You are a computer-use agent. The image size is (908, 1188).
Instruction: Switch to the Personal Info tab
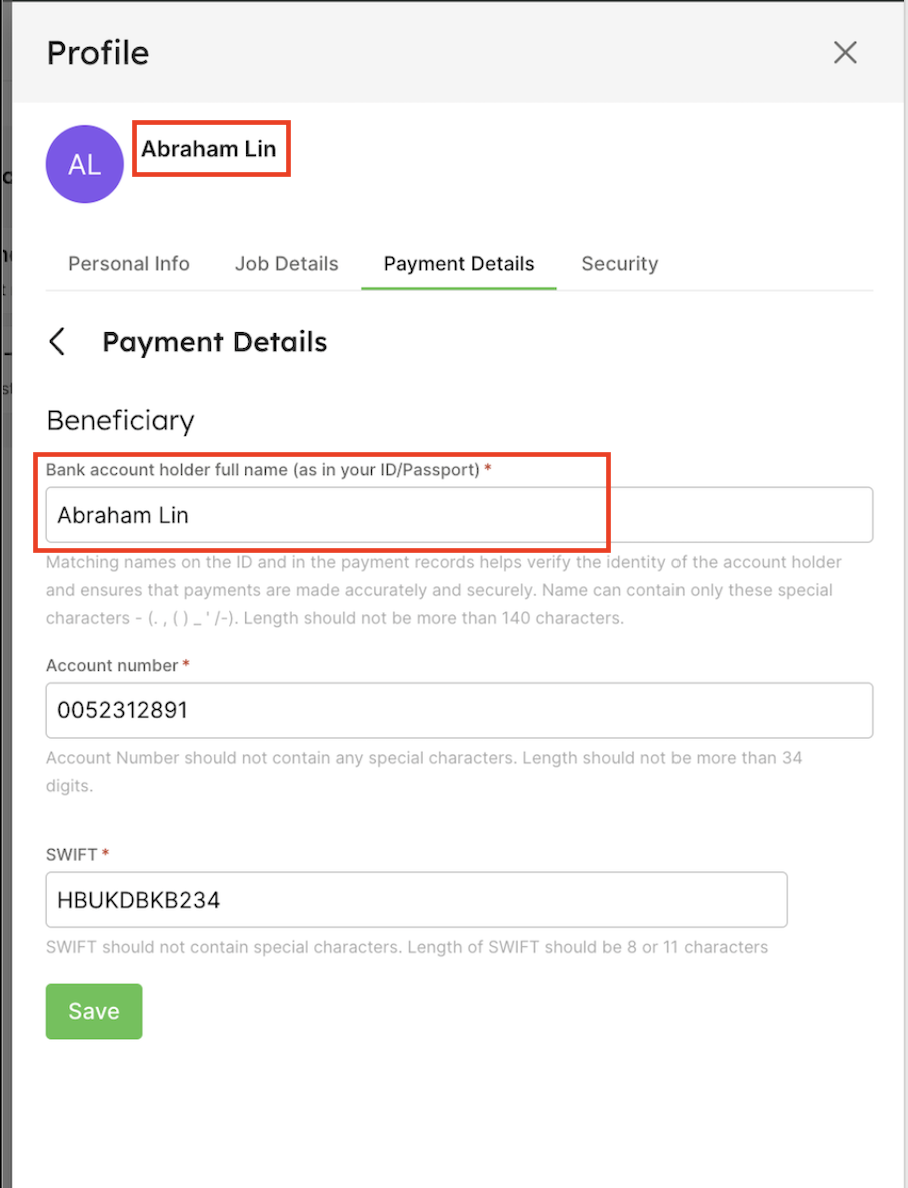(129, 264)
